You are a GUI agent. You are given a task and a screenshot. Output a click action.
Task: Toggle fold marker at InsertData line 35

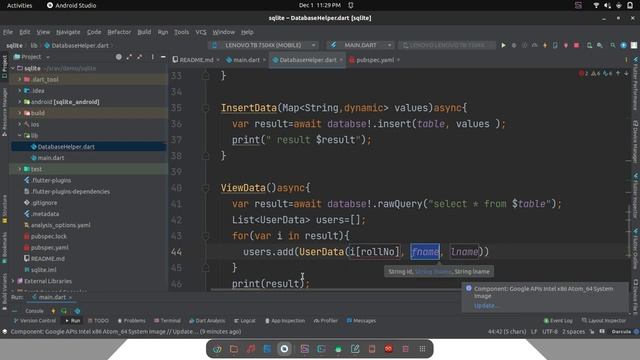tap(206, 108)
